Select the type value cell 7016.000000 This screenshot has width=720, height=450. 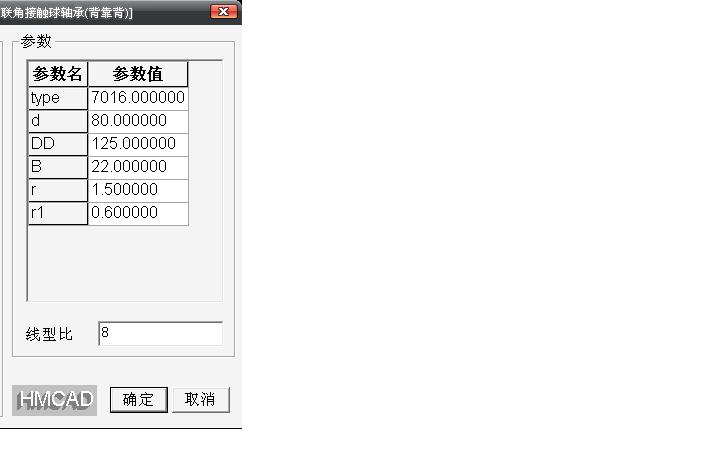[x=138, y=98]
